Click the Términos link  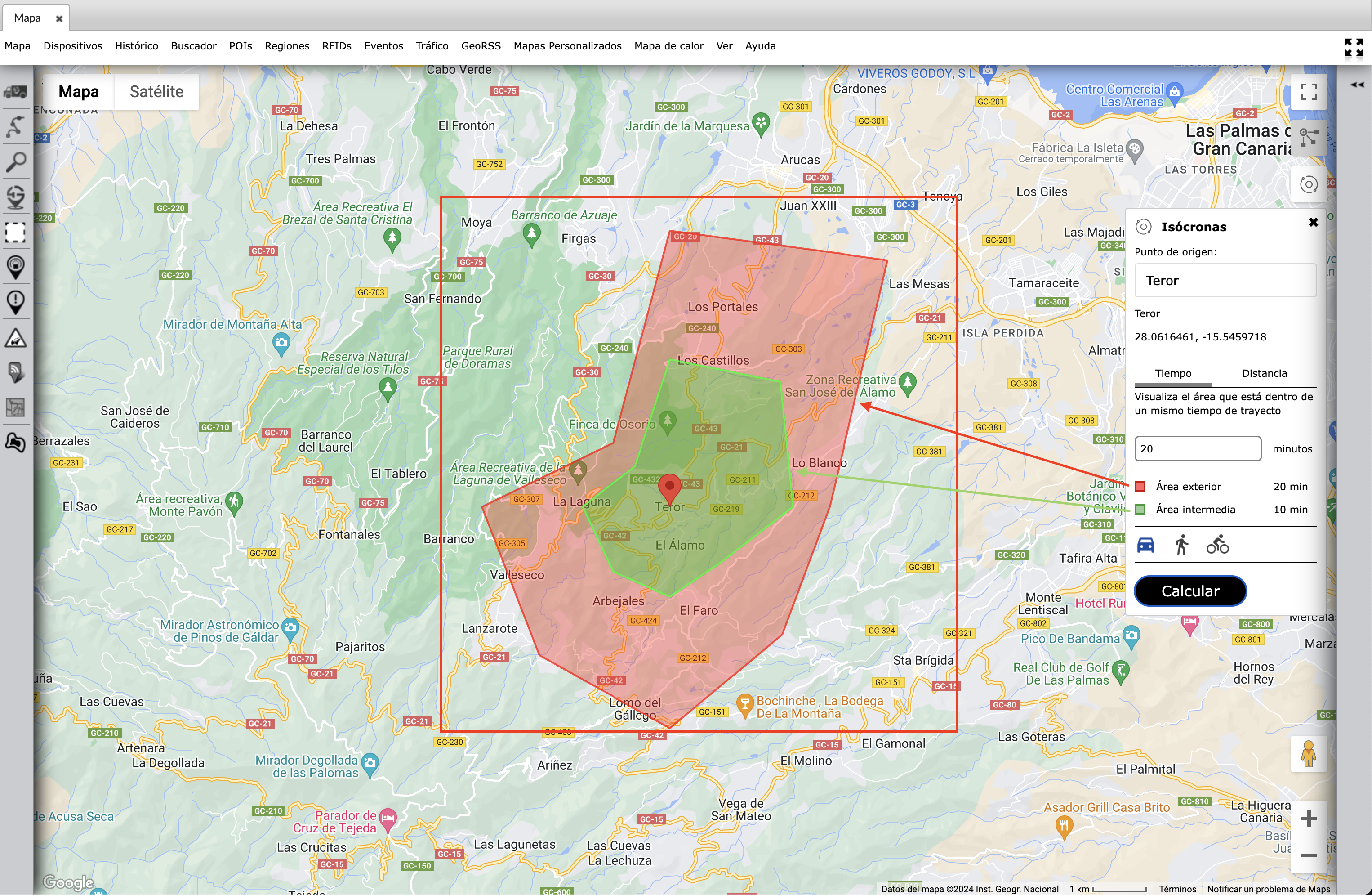pos(1177,889)
